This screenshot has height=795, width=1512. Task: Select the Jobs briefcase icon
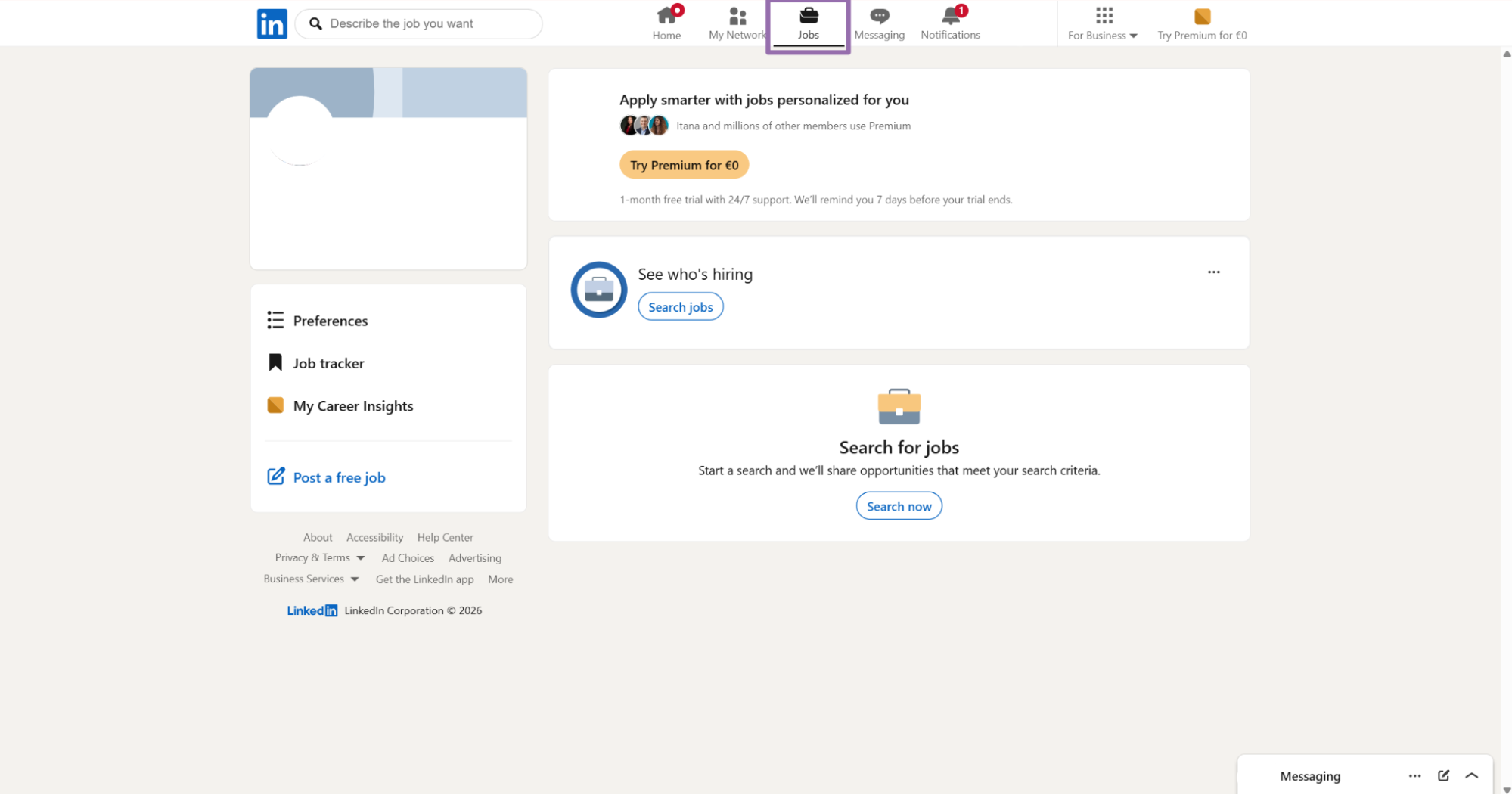[x=809, y=15]
